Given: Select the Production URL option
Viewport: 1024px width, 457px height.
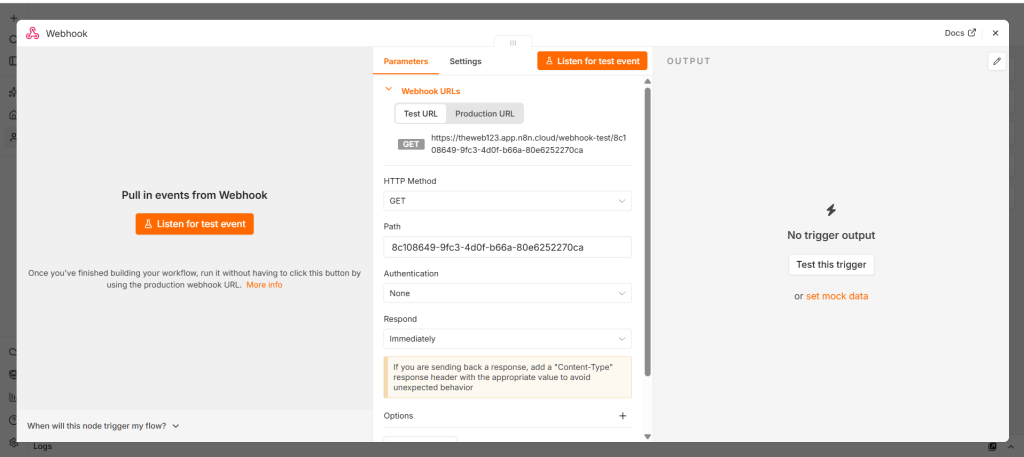Looking at the screenshot, I should (x=485, y=114).
